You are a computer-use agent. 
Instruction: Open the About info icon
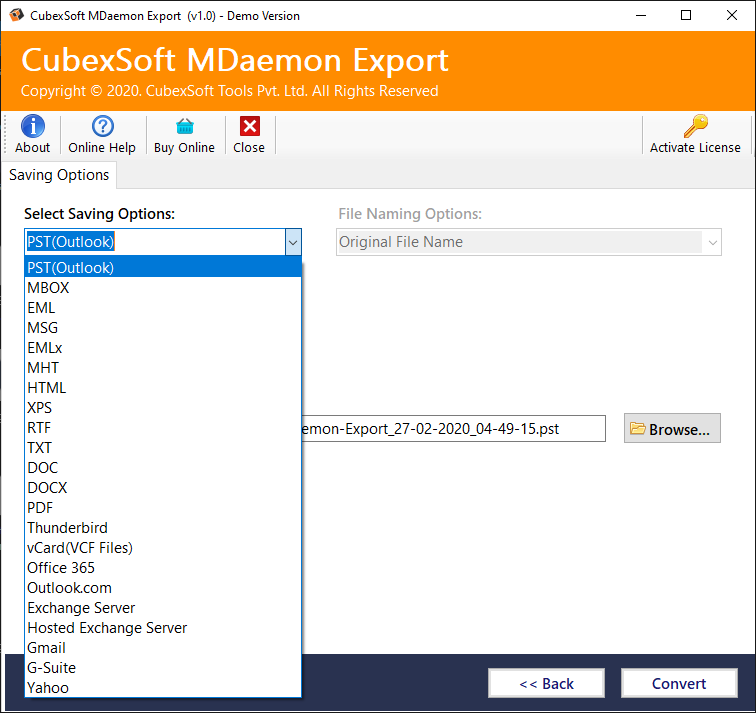[x=32, y=127]
